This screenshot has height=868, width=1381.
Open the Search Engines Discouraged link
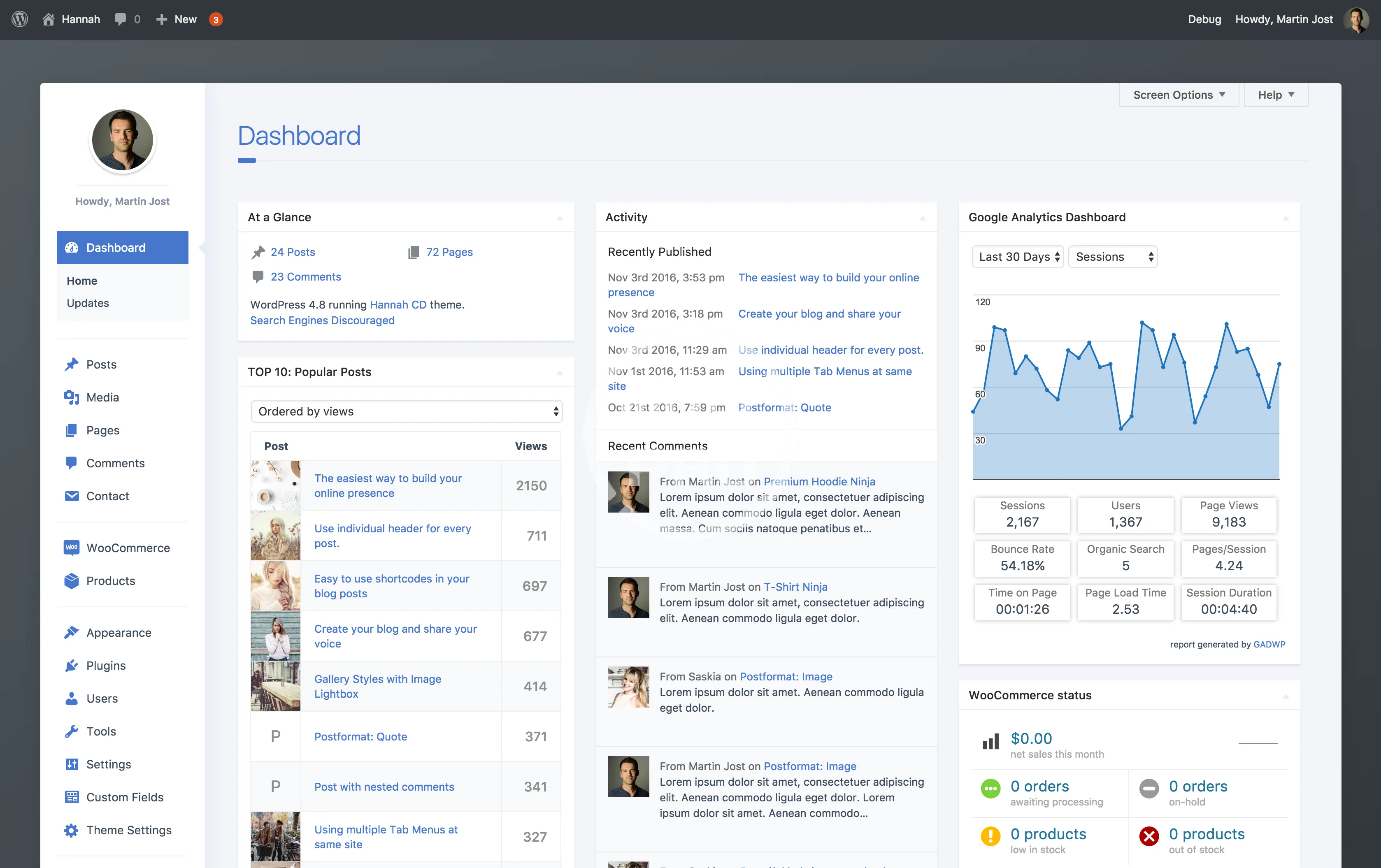(x=322, y=320)
